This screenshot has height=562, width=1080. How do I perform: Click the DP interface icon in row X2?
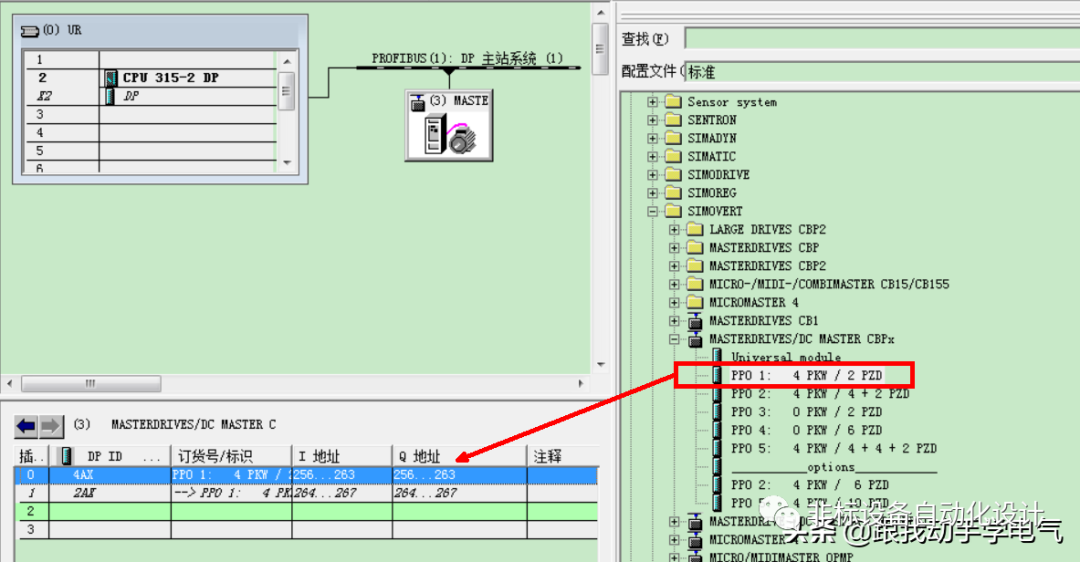pos(110,96)
